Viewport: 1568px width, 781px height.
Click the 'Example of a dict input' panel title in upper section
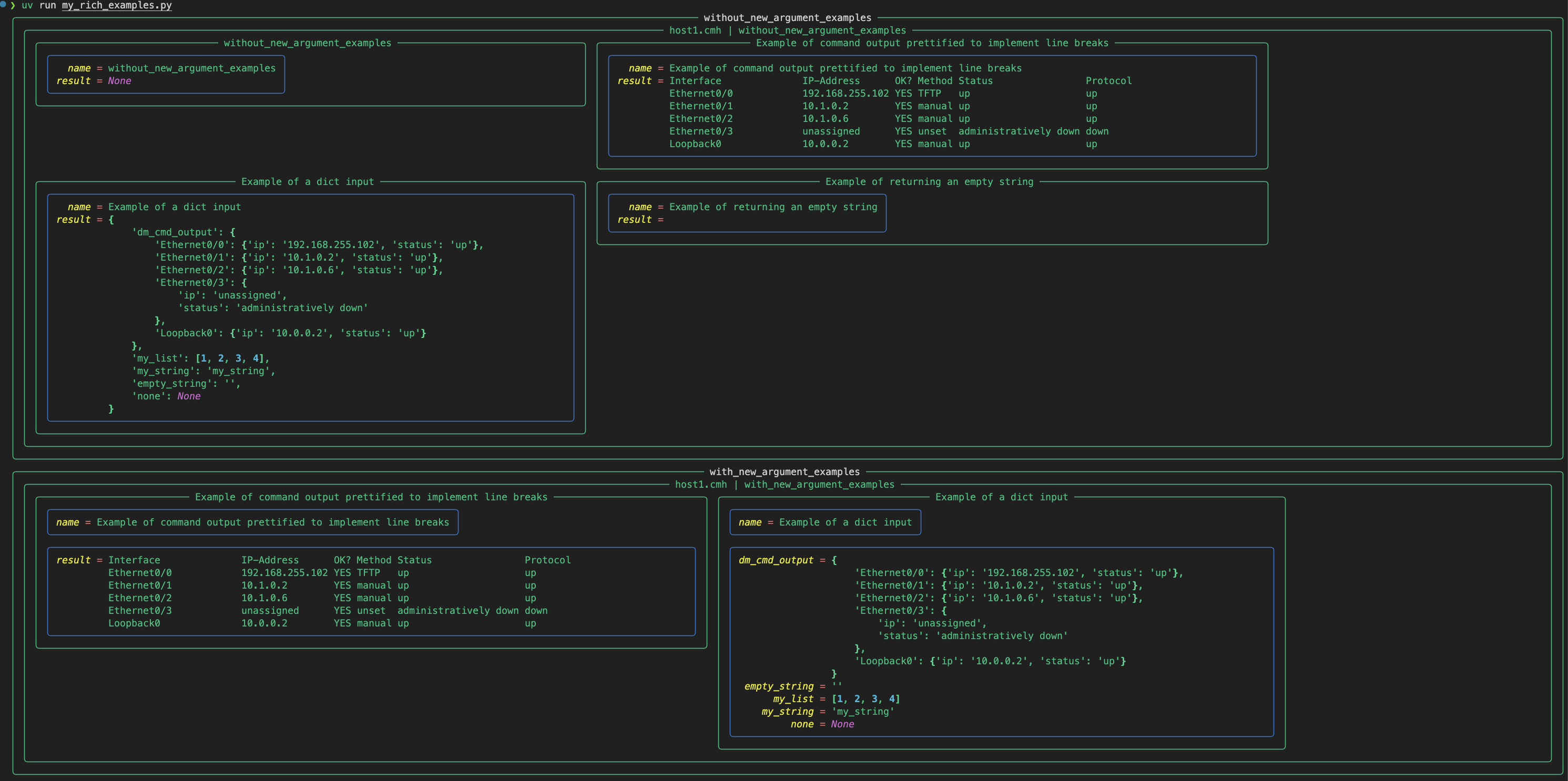(x=308, y=182)
